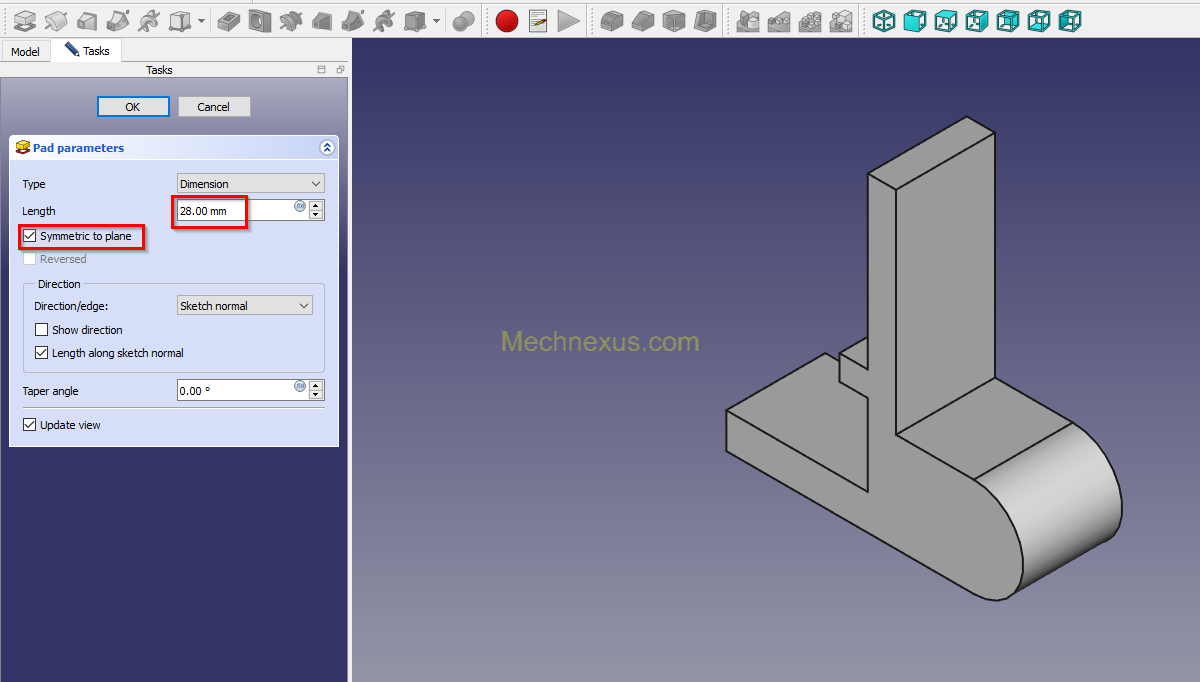This screenshot has width=1200, height=682.
Task: Open the Macros dialog icon
Action: point(538,20)
